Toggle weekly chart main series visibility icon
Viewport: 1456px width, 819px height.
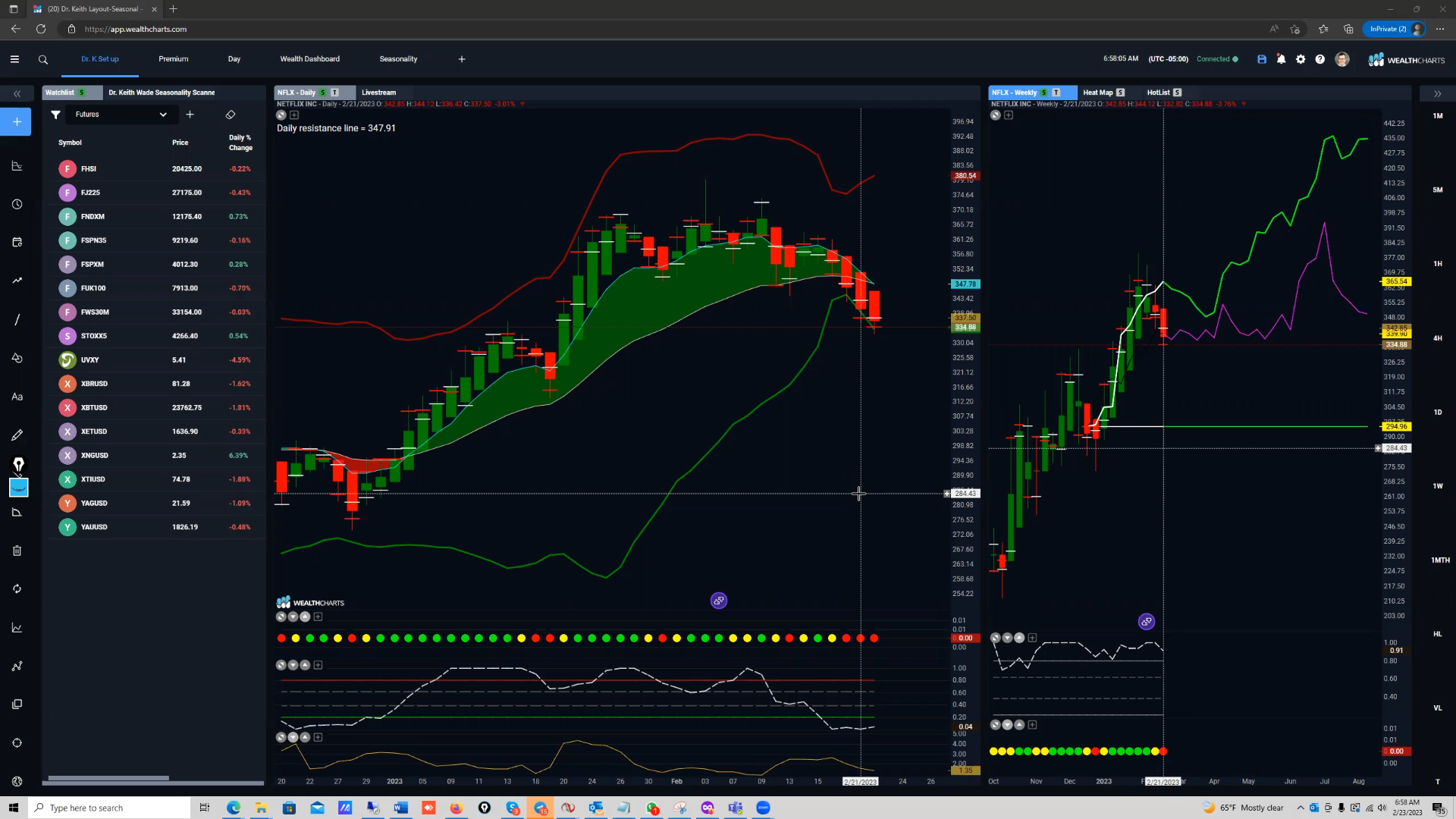point(996,115)
